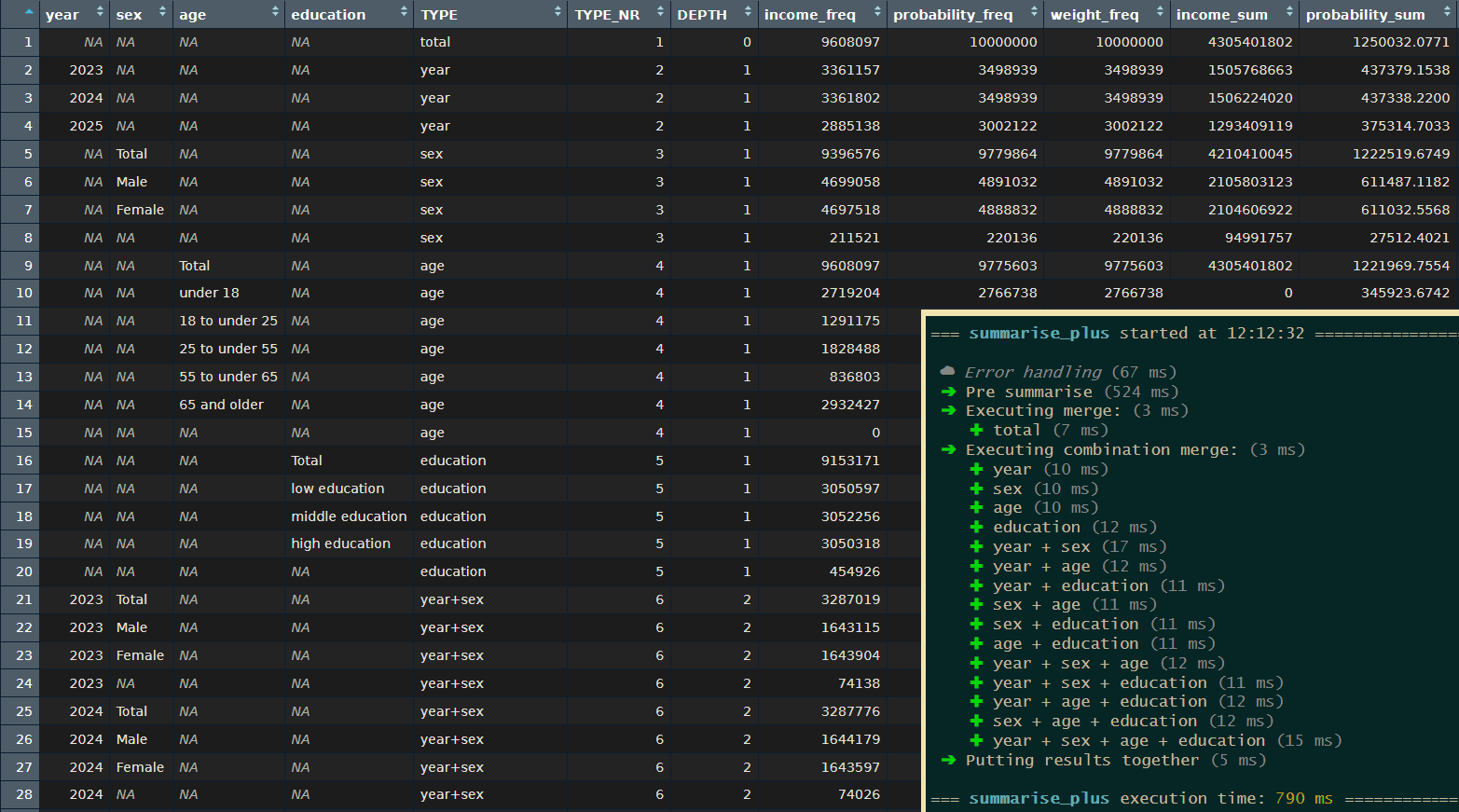The width and height of the screenshot is (1459, 812).
Task: Sort table by the sex column arrows
Action: [162, 13]
